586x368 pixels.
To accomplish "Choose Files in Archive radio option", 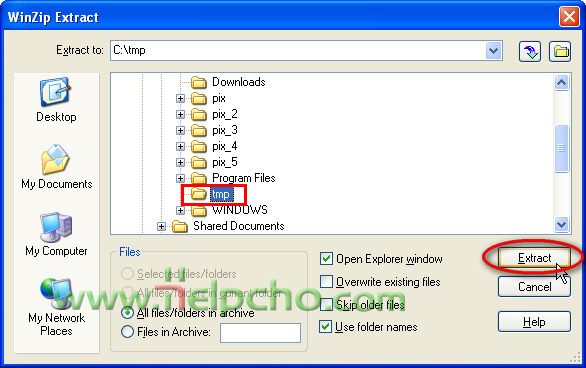I will [127, 332].
